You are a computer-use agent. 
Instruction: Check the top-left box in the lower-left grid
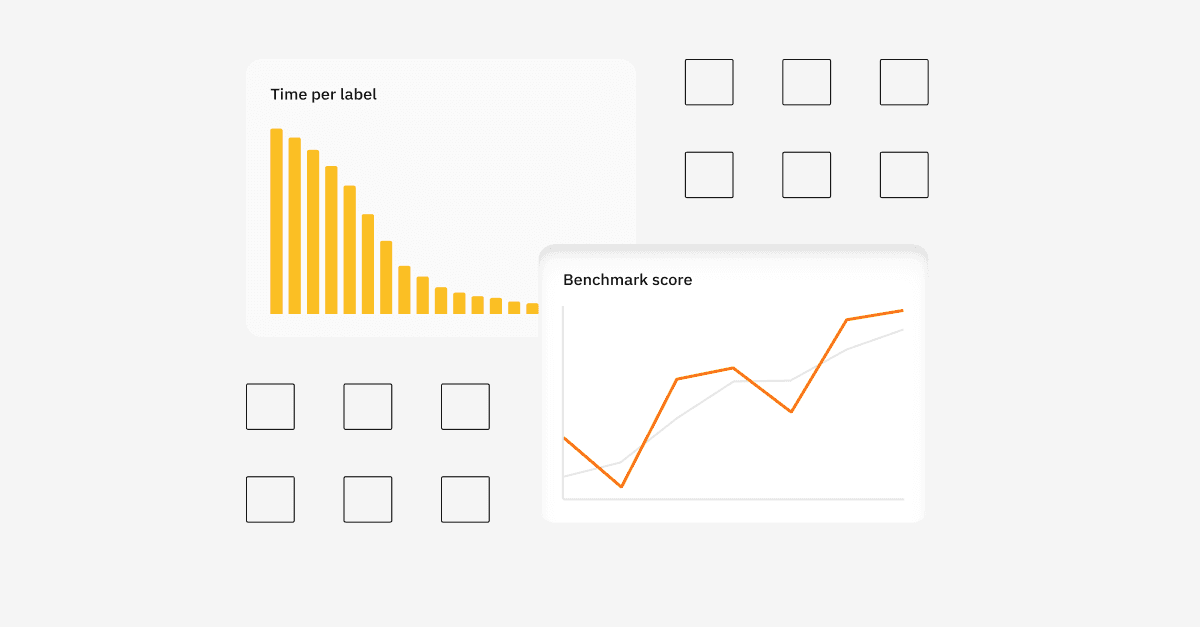[x=270, y=407]
